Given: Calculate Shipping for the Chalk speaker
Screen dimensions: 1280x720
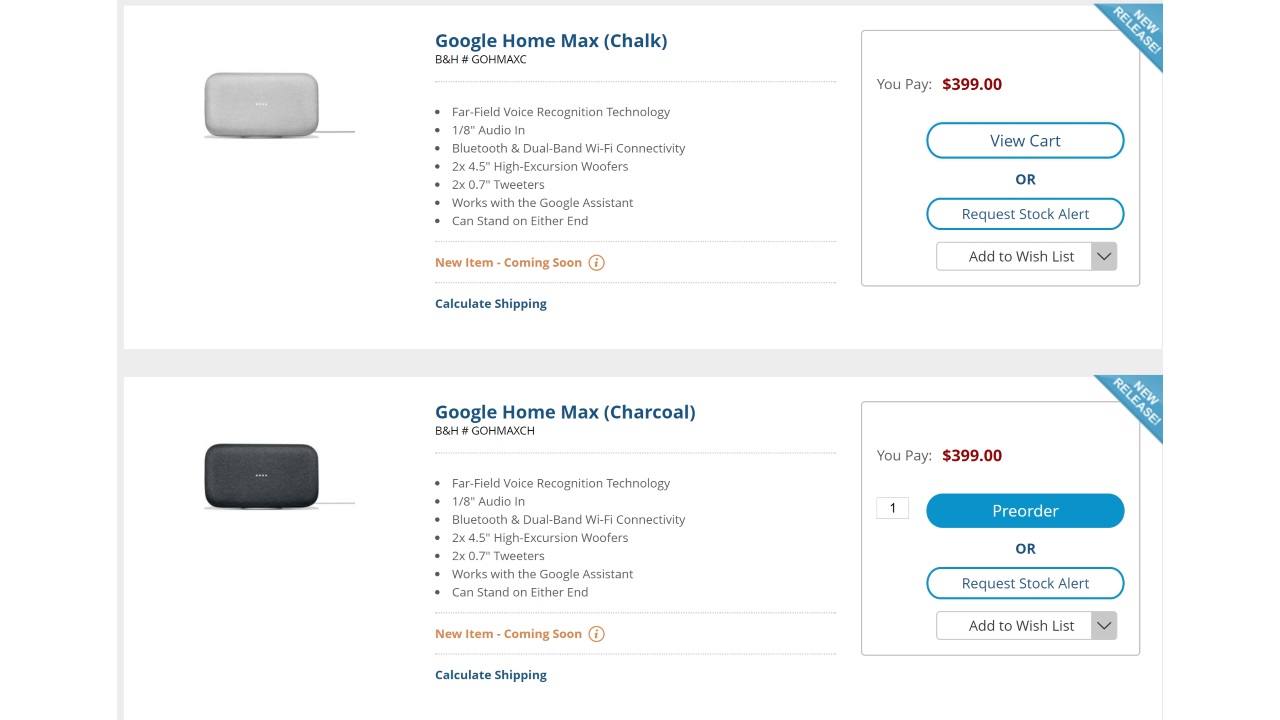Looking at the screenshot, I should pyautogui.click(x=491, y=304).
